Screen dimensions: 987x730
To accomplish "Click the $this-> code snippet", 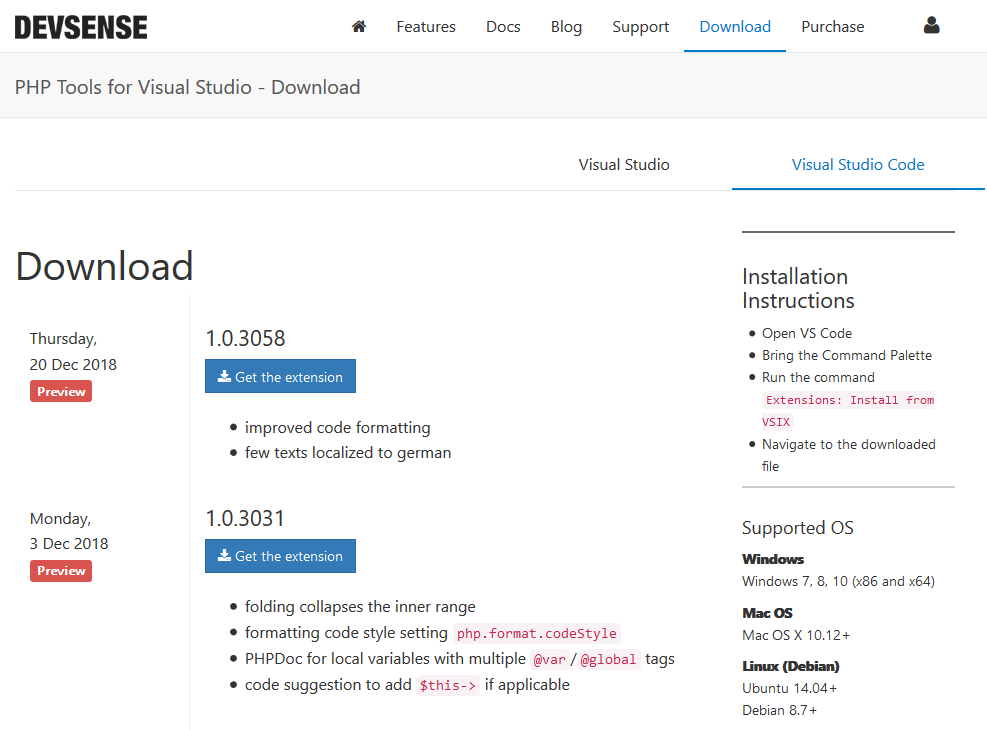I will 448,685.
